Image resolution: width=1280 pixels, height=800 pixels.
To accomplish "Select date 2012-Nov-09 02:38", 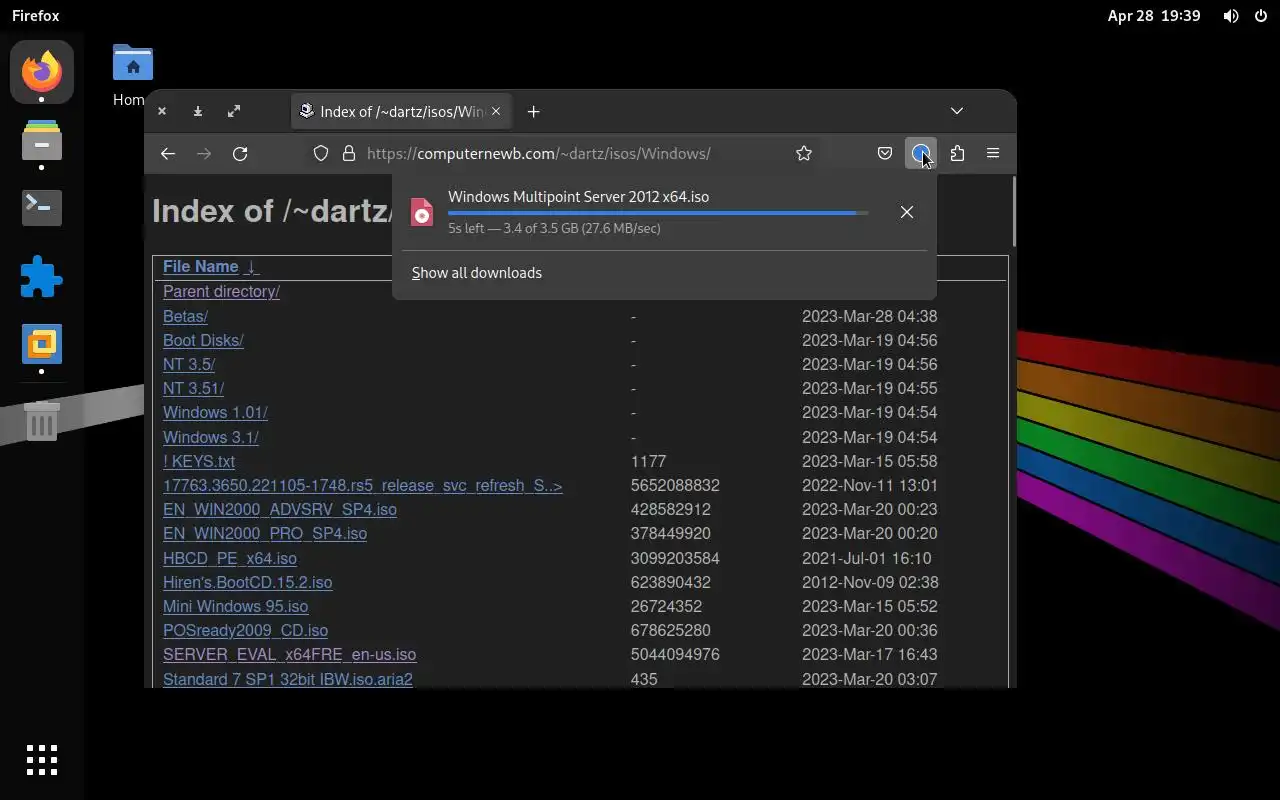I will [x=869, y=583].
